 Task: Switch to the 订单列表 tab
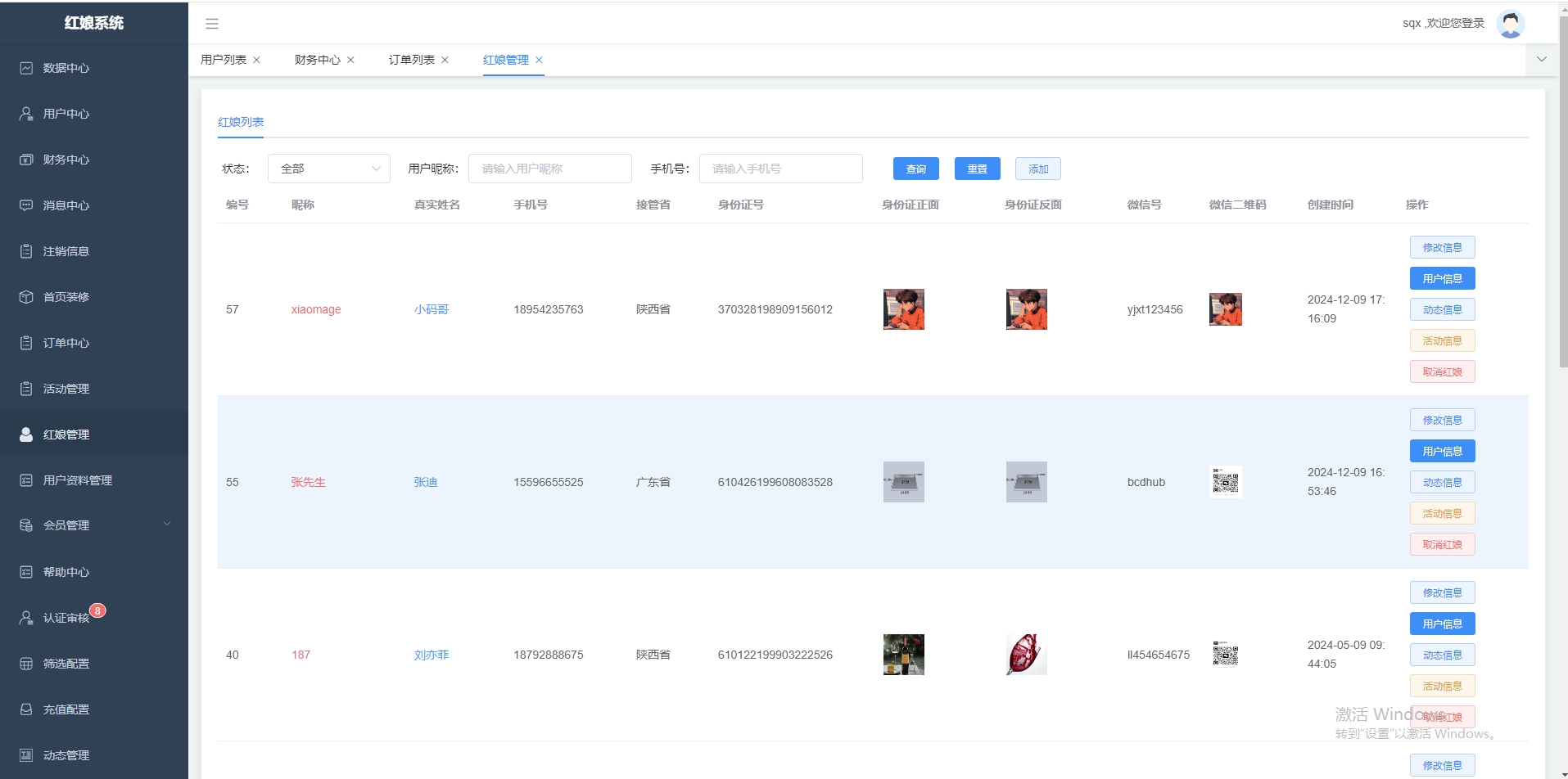click(x=412, y=60)
